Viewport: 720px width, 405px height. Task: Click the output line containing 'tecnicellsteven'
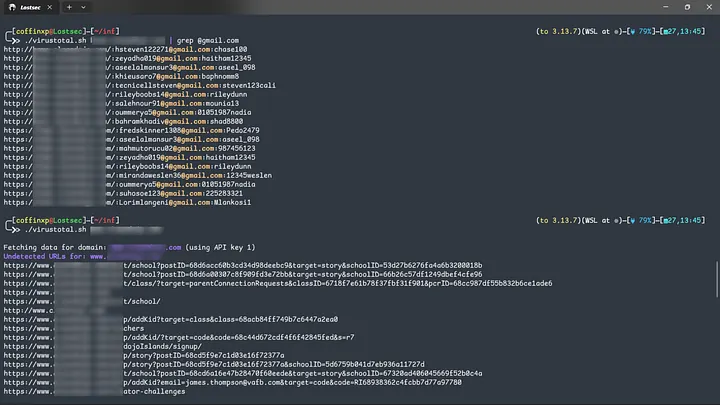coord(140,85)
